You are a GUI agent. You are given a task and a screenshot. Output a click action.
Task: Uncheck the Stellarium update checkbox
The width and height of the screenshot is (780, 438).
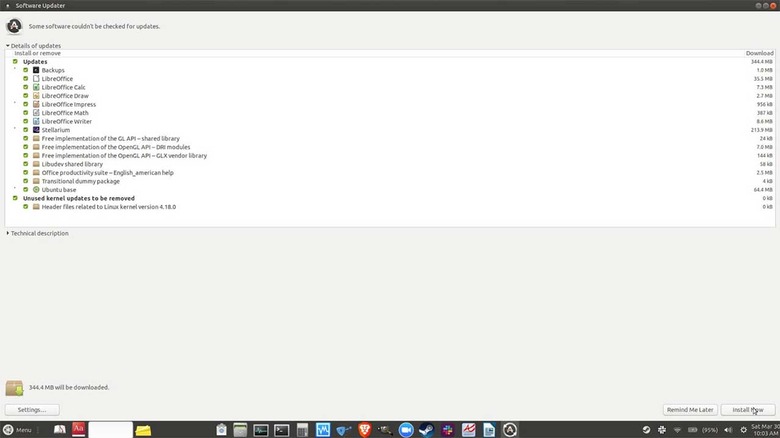(x=25, y=129)
